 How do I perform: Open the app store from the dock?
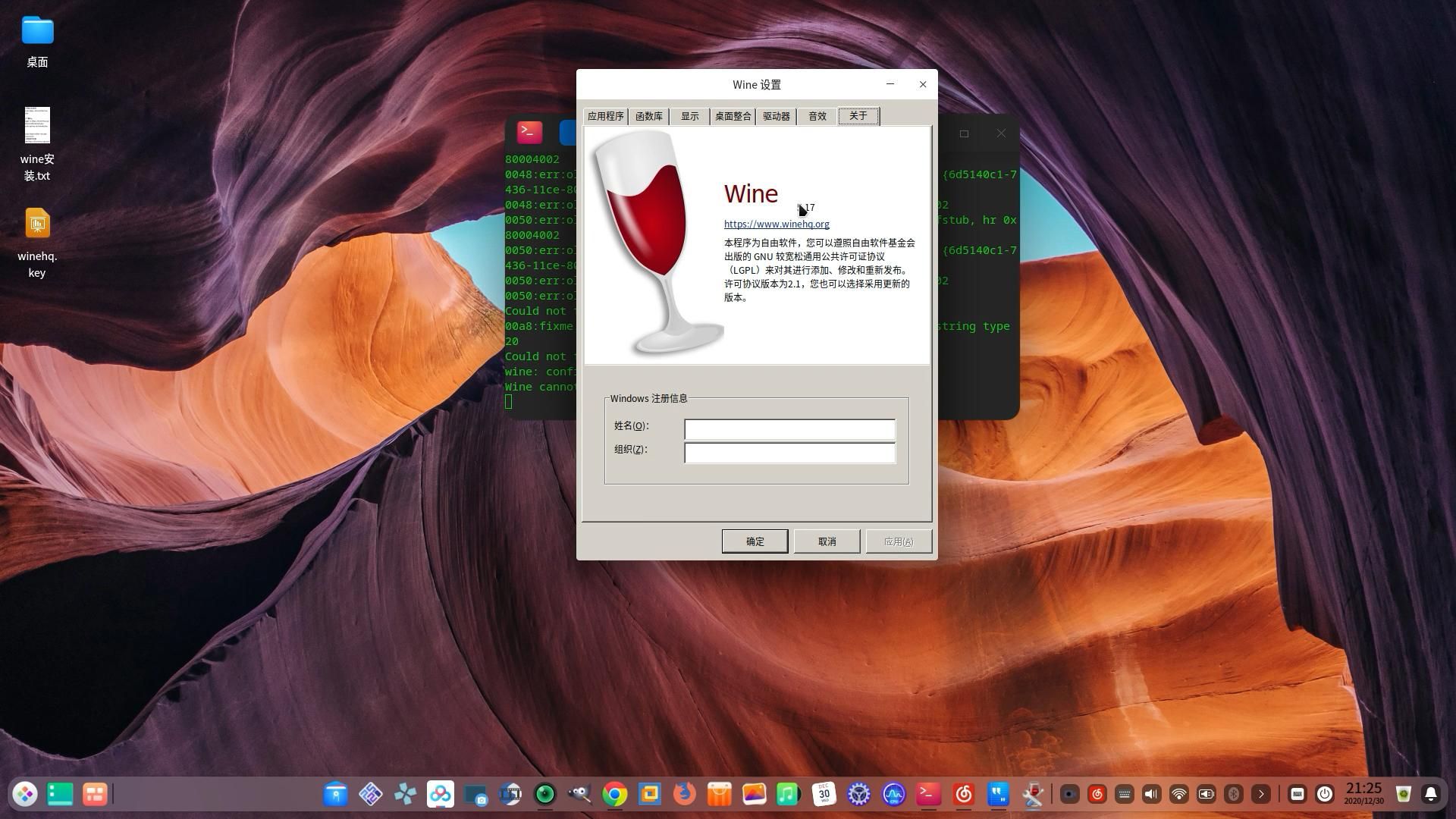click(717, 794)
